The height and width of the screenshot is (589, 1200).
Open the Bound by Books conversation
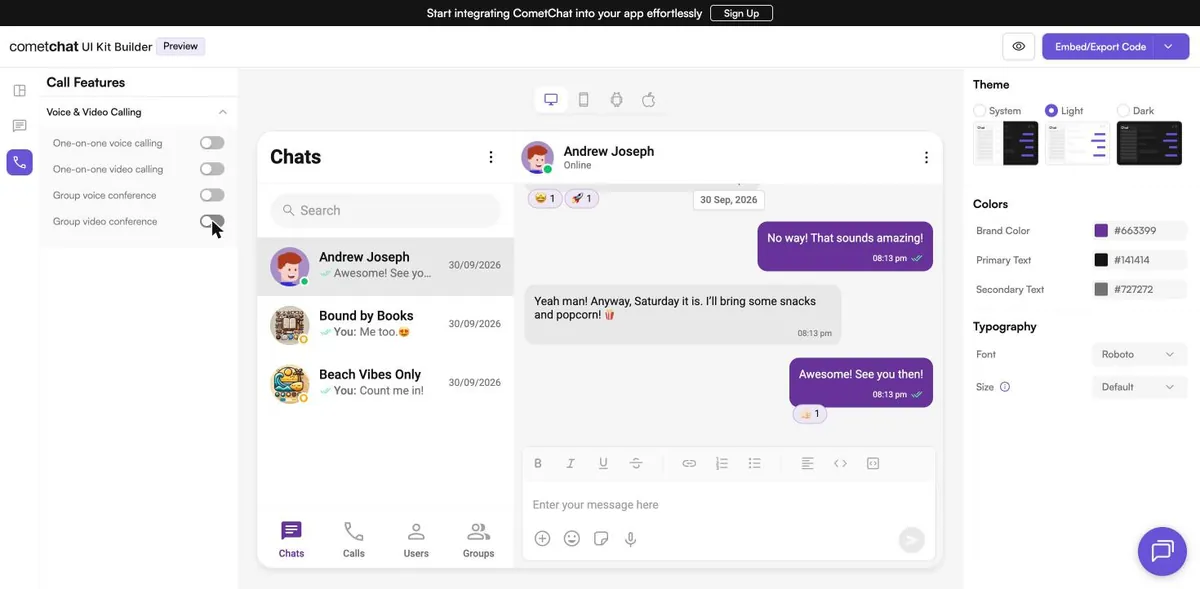pos(385,324)
